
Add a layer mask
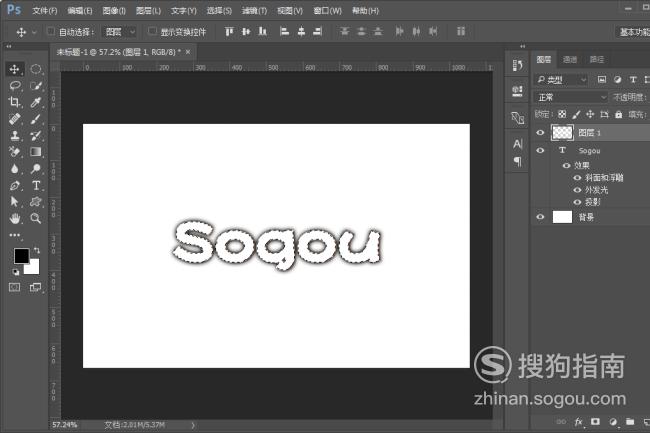point(595,422)
